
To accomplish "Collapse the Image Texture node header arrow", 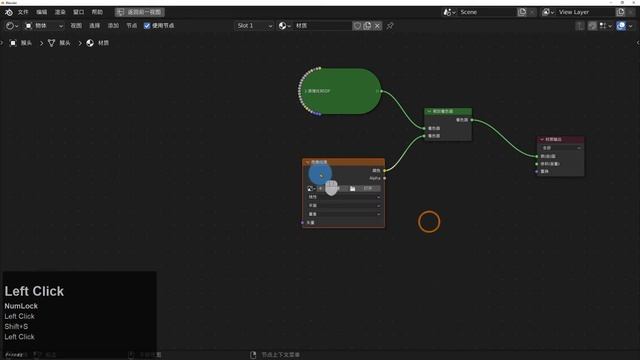I will pos(308,162).
